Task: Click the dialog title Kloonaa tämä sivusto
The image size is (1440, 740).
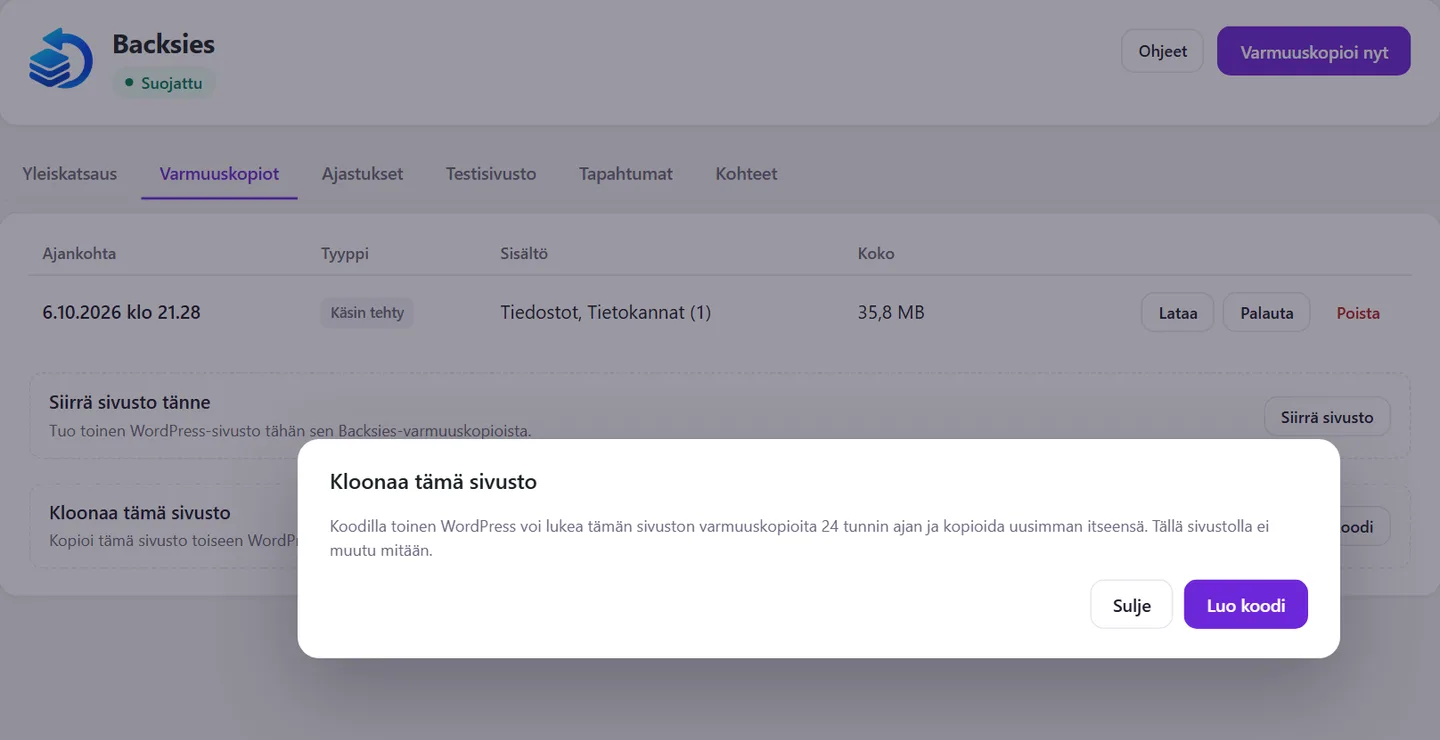Action: [x=433, y=482]
